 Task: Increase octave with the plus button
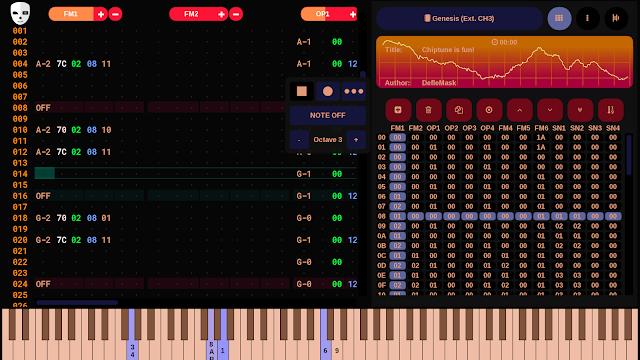[x=356, y=140]
